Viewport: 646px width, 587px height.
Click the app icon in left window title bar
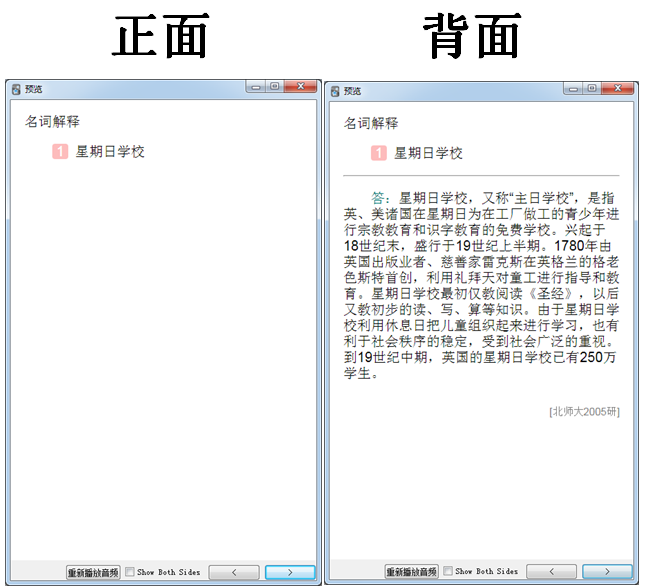[x=16, y=89]
